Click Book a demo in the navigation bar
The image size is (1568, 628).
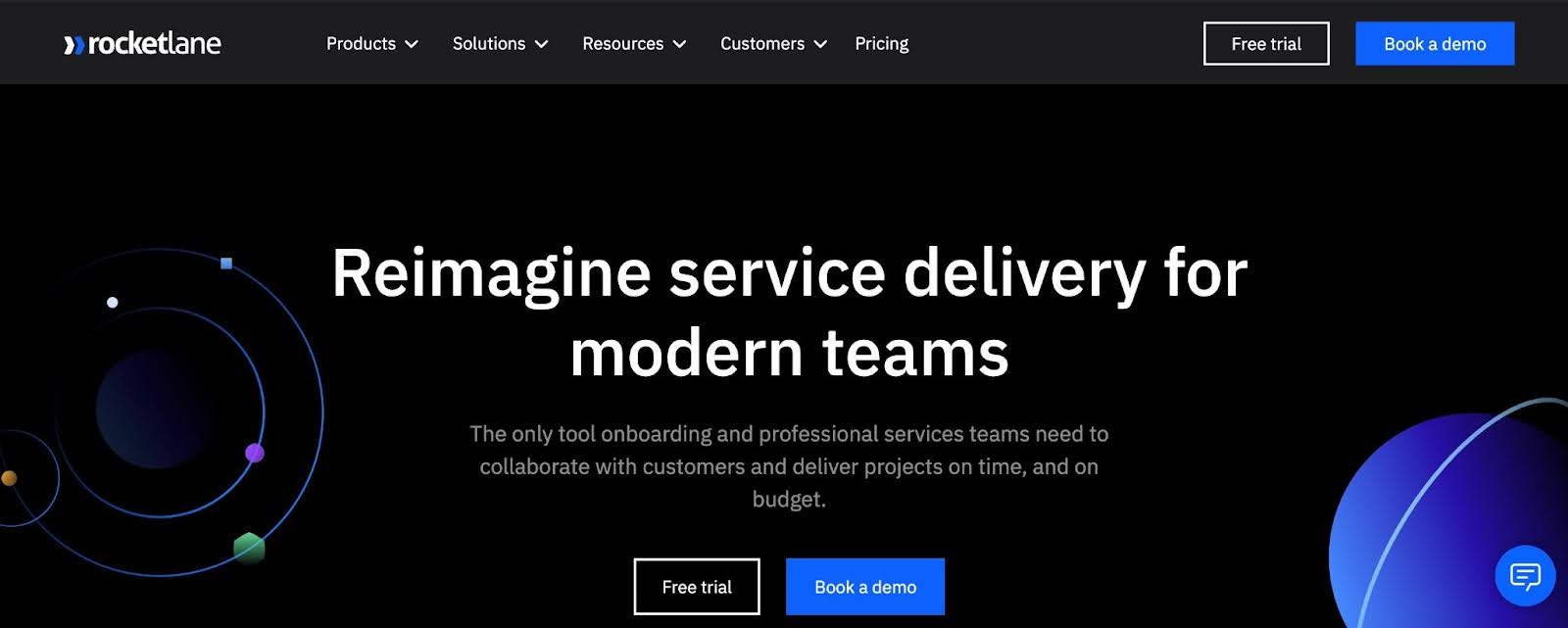pyautogui.click(x=1435, y=44)
